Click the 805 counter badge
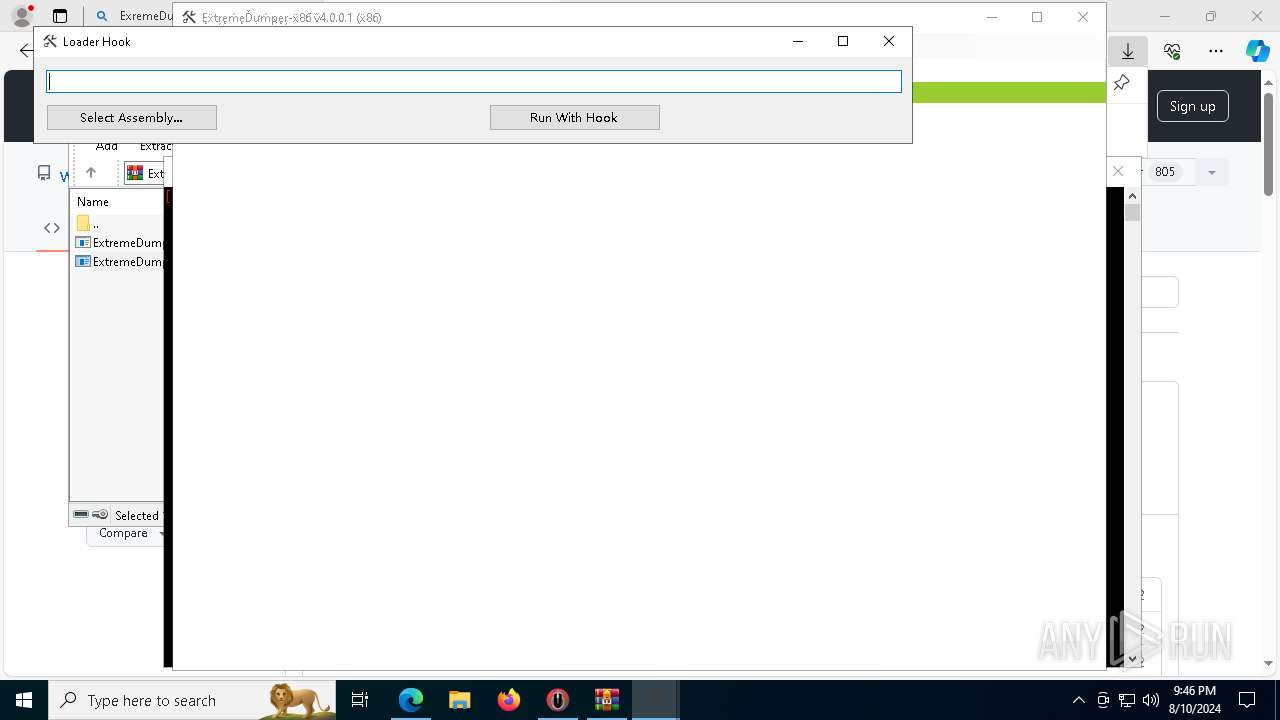Image resolution: width=1280 pixels, height=720 pixels. click(1164, 172)
